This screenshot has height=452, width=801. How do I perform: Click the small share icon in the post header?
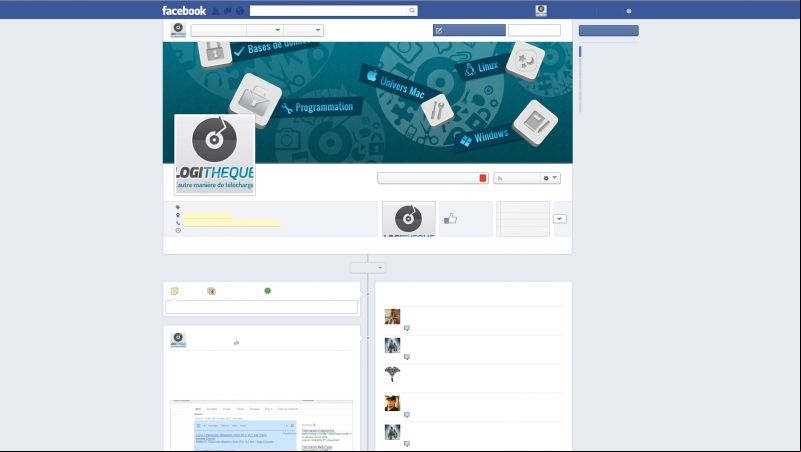236,343
